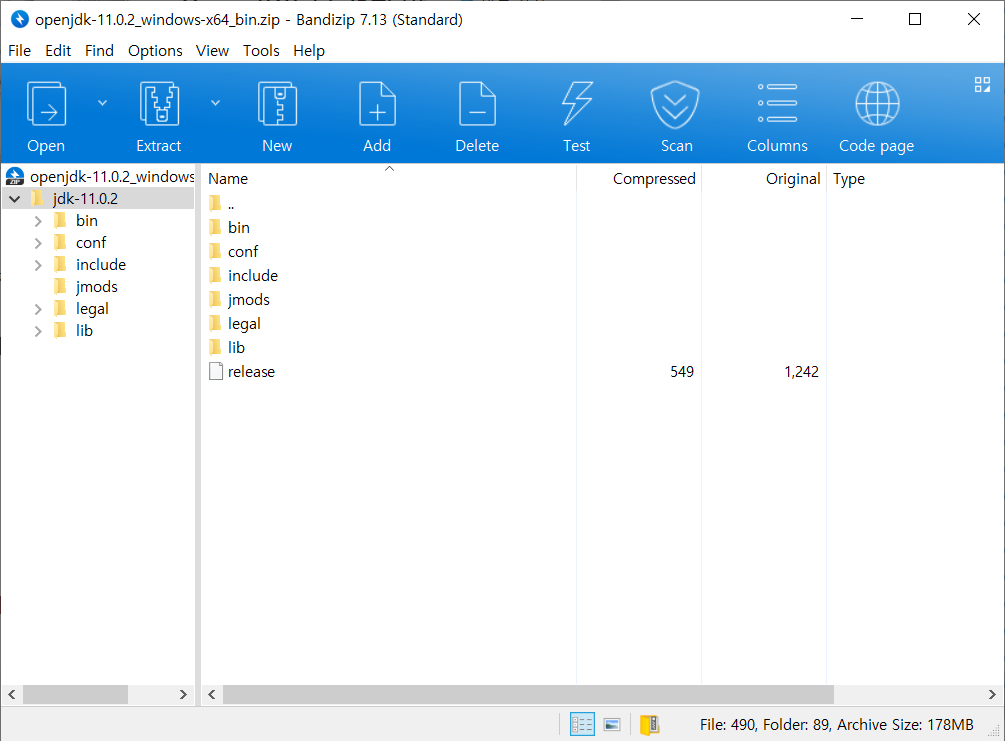
Task: Click the status bar archive size text
Action: [x=905, y=724]
